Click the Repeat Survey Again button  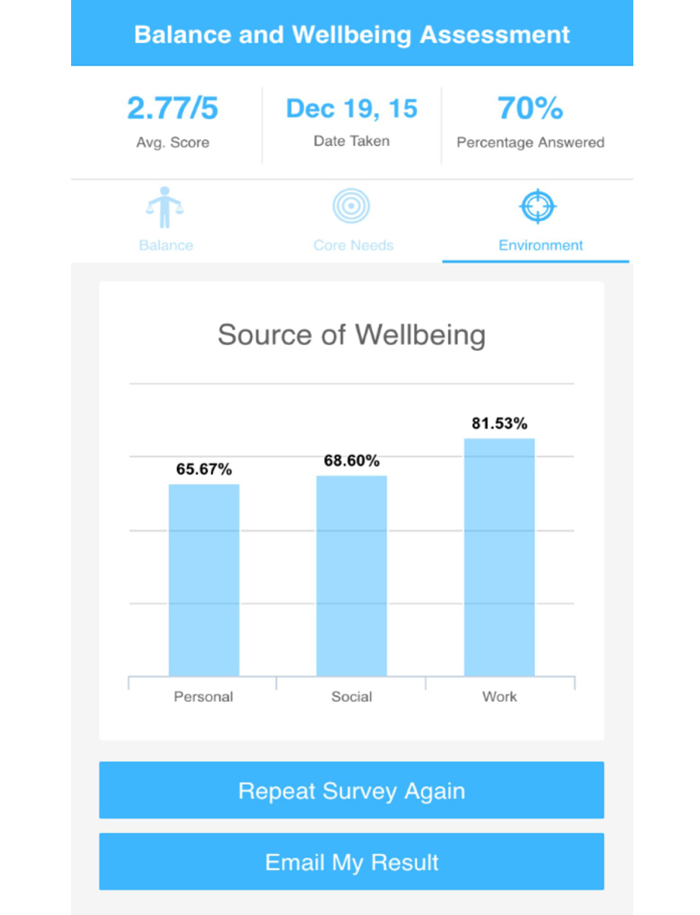350,790
